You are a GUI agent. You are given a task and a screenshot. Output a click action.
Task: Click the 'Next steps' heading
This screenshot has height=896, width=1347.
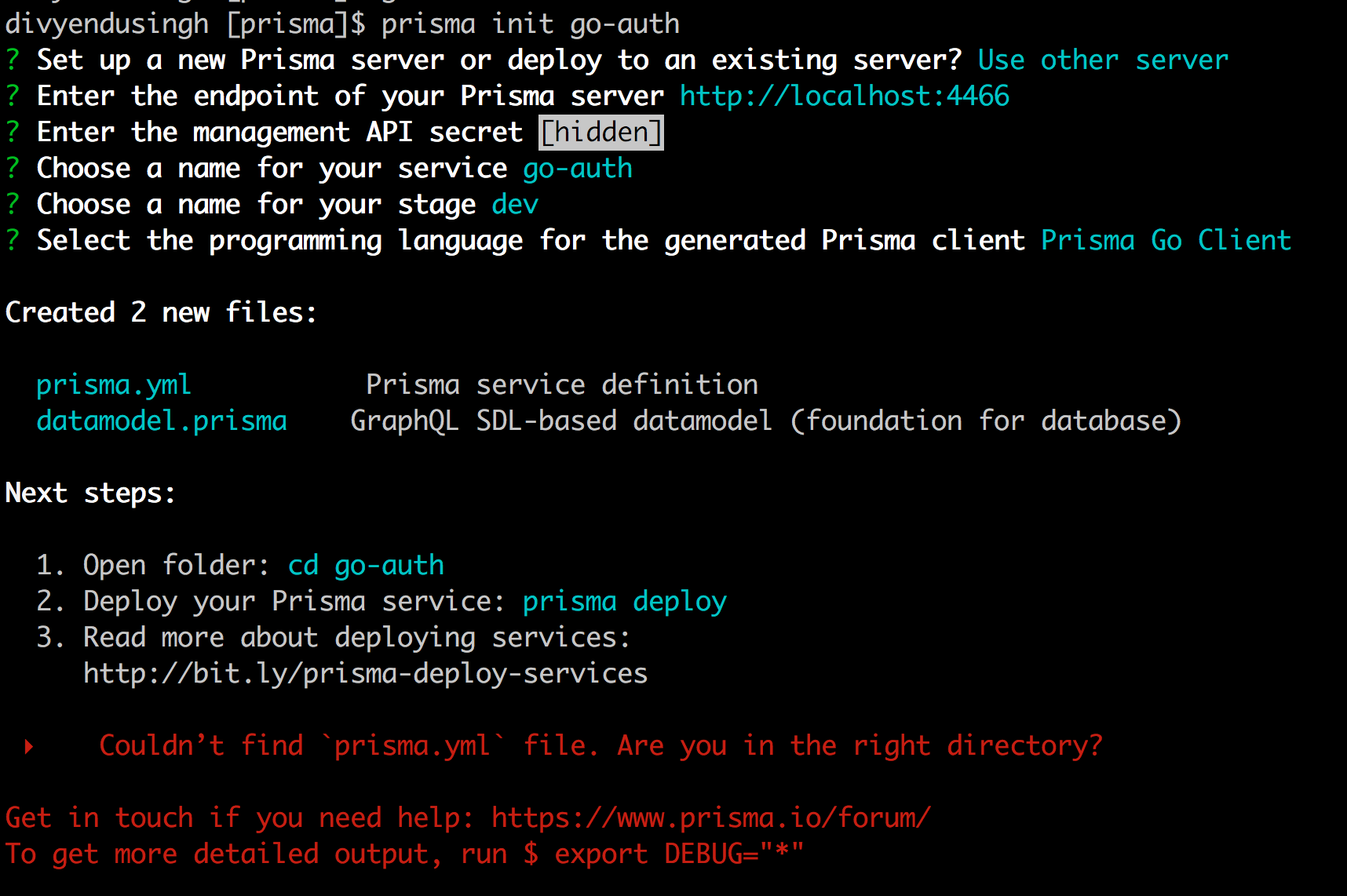89,492
